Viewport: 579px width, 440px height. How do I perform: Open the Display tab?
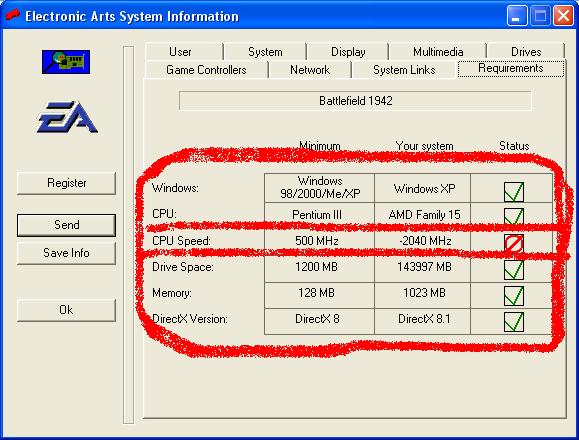point(348,52)
